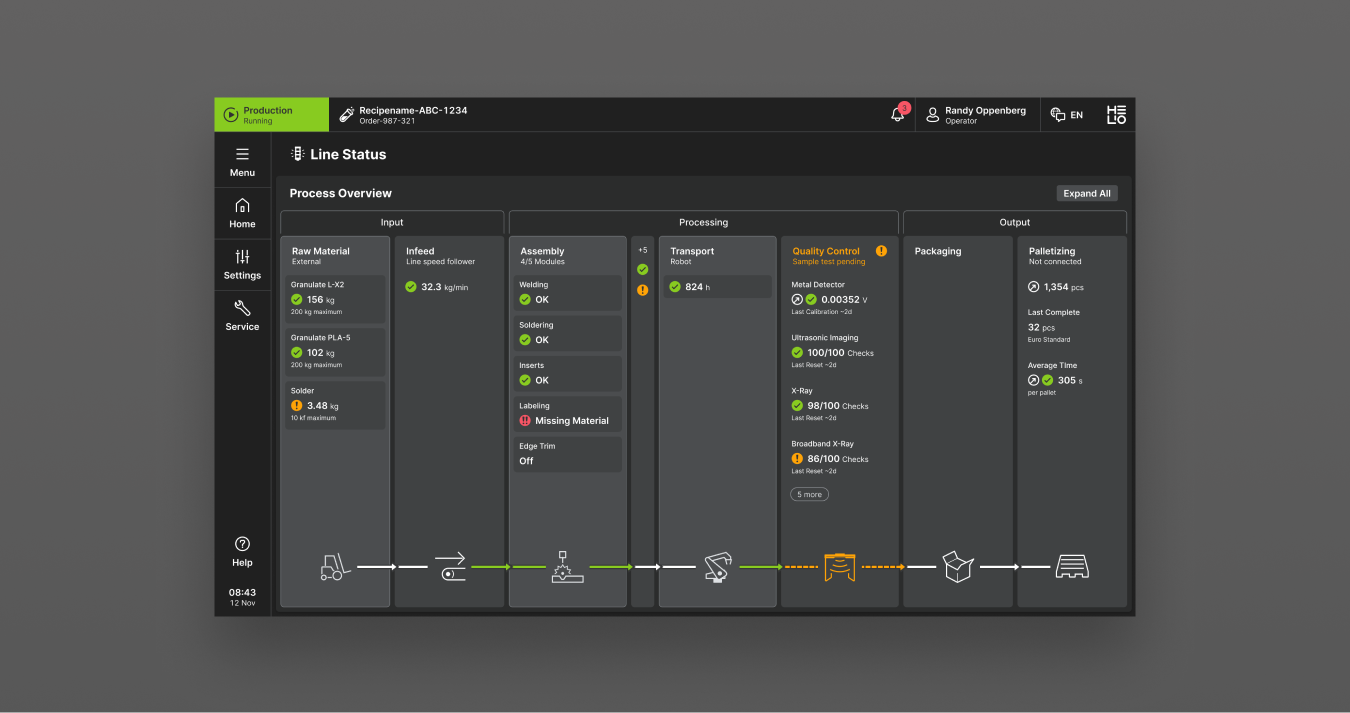Click the Expand All button
1350x713 pixels.
[1086, 193]
